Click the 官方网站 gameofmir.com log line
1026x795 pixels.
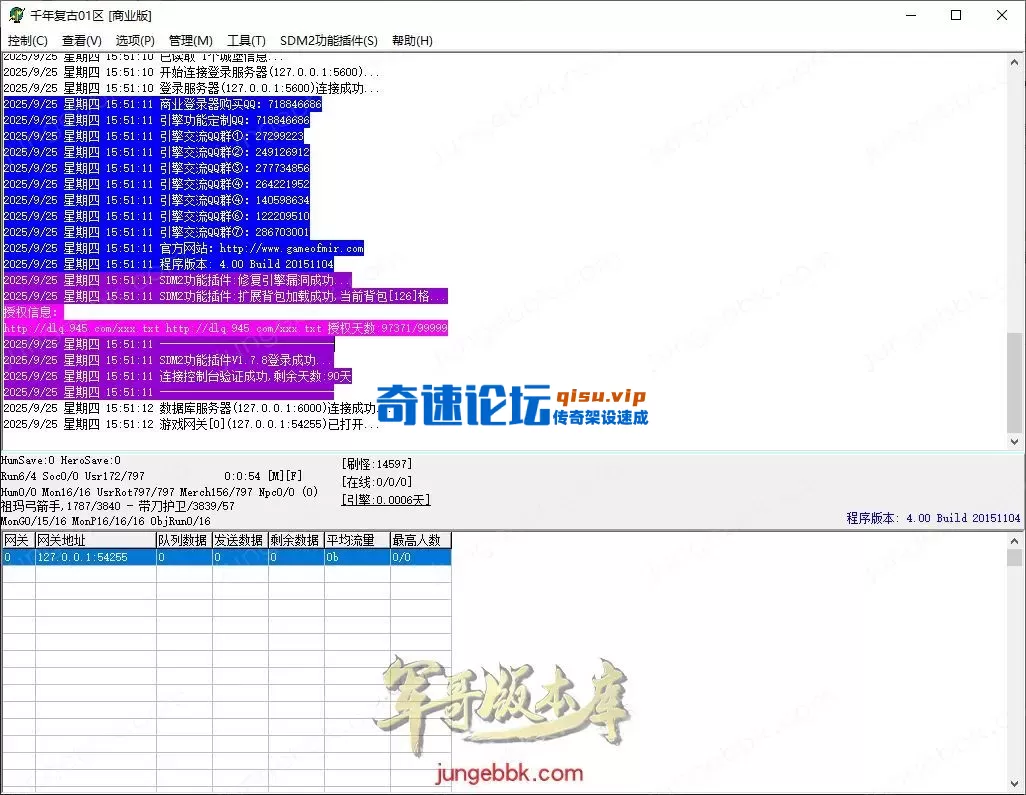coord(183,248)
